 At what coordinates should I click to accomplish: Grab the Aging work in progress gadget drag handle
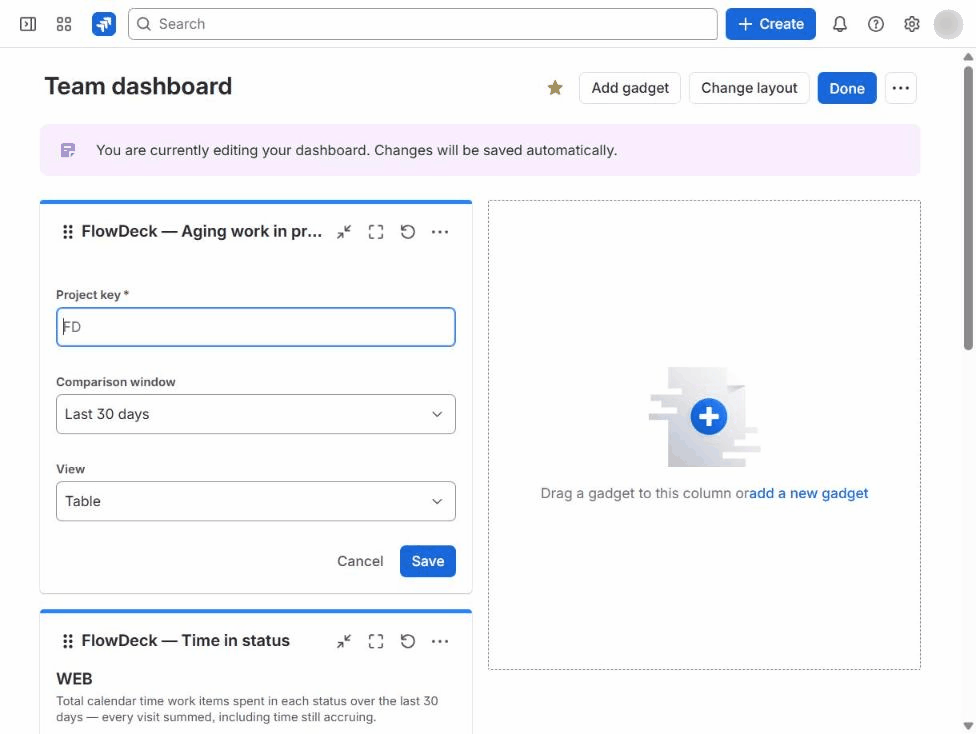click(68, 232)
